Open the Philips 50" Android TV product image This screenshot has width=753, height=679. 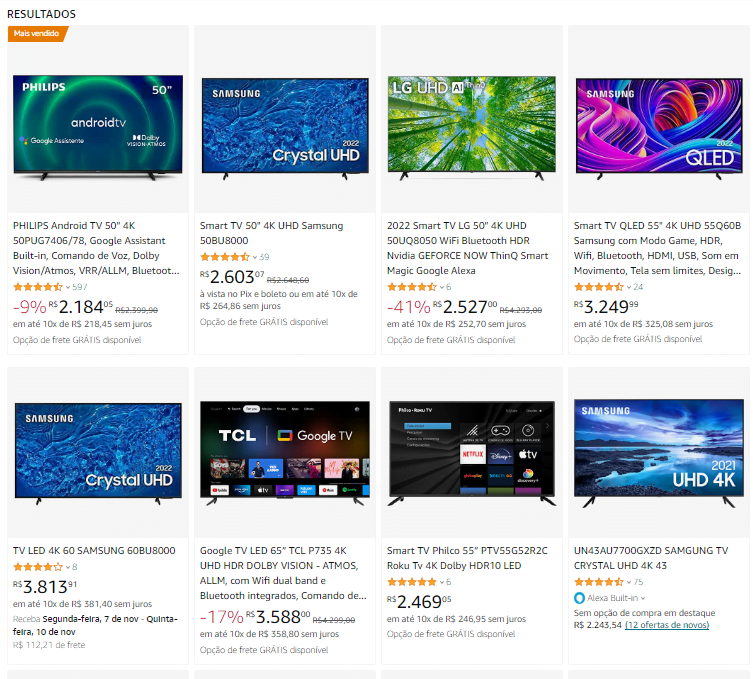click(x=98, y=127)
